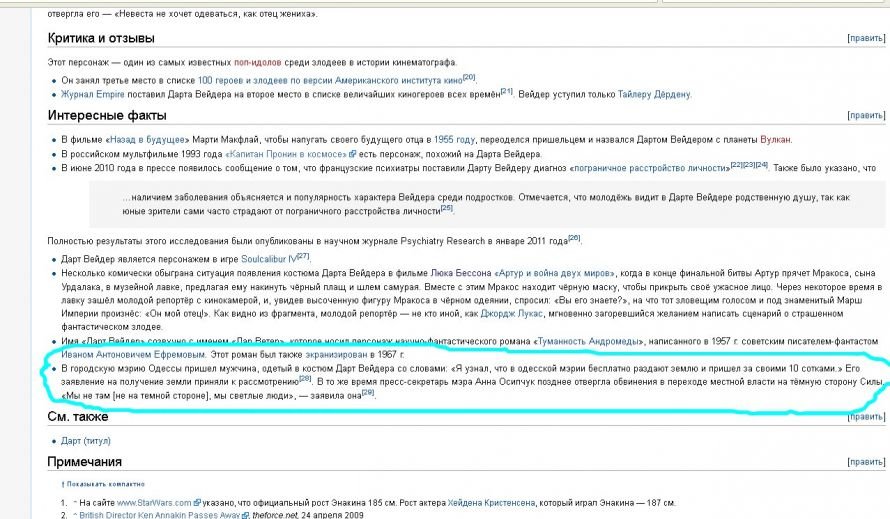Edit the «Интересные факты» section

tap(866, 115)
